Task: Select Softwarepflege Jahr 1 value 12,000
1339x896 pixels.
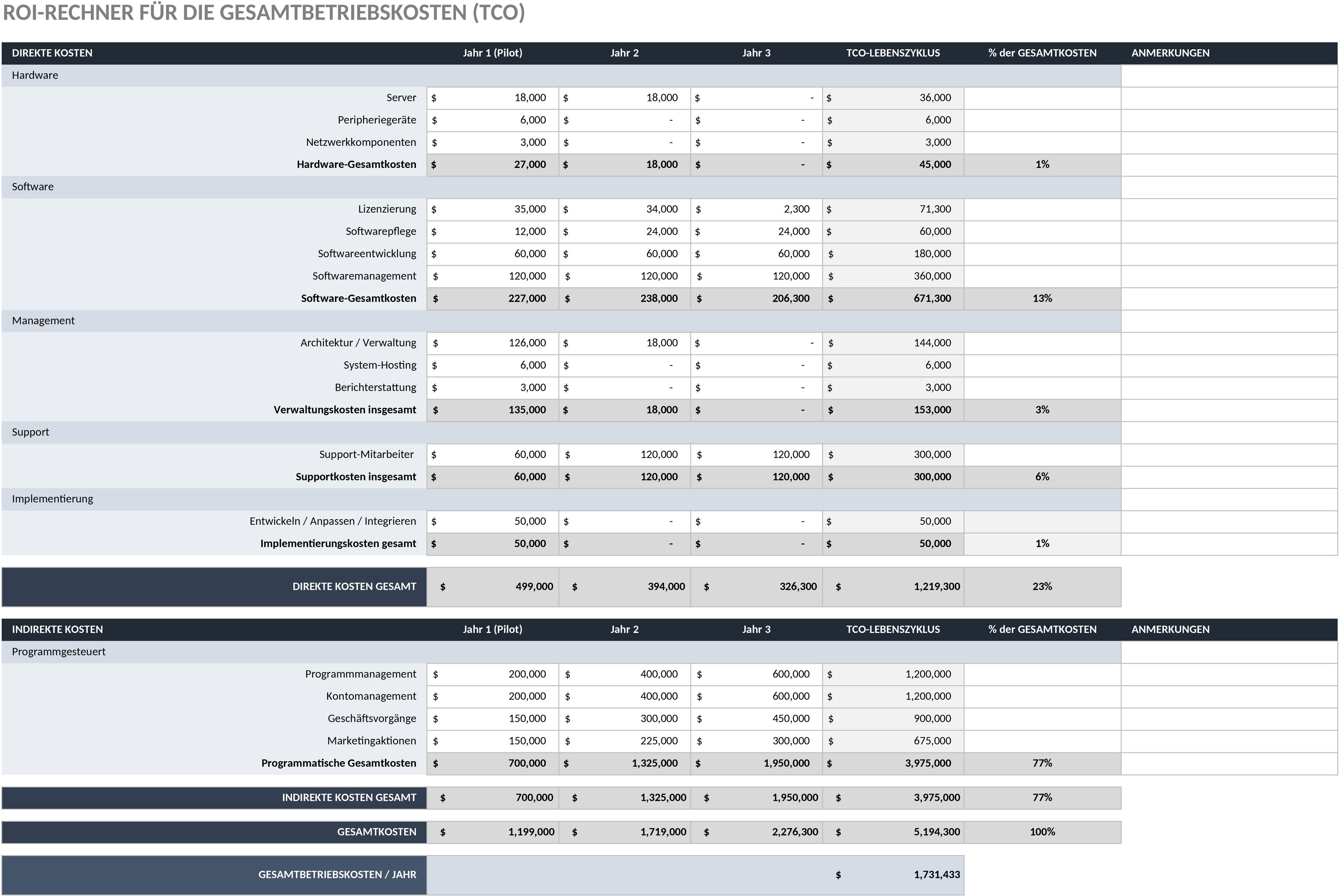Action: (x=493, y=231)
